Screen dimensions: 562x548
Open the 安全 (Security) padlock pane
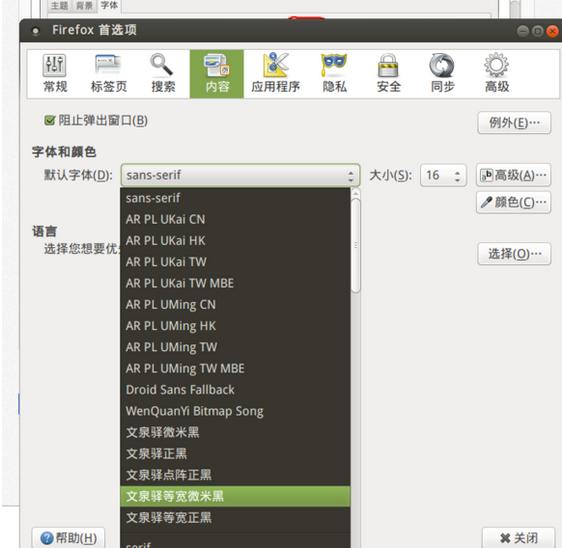(x=388, y=74)
